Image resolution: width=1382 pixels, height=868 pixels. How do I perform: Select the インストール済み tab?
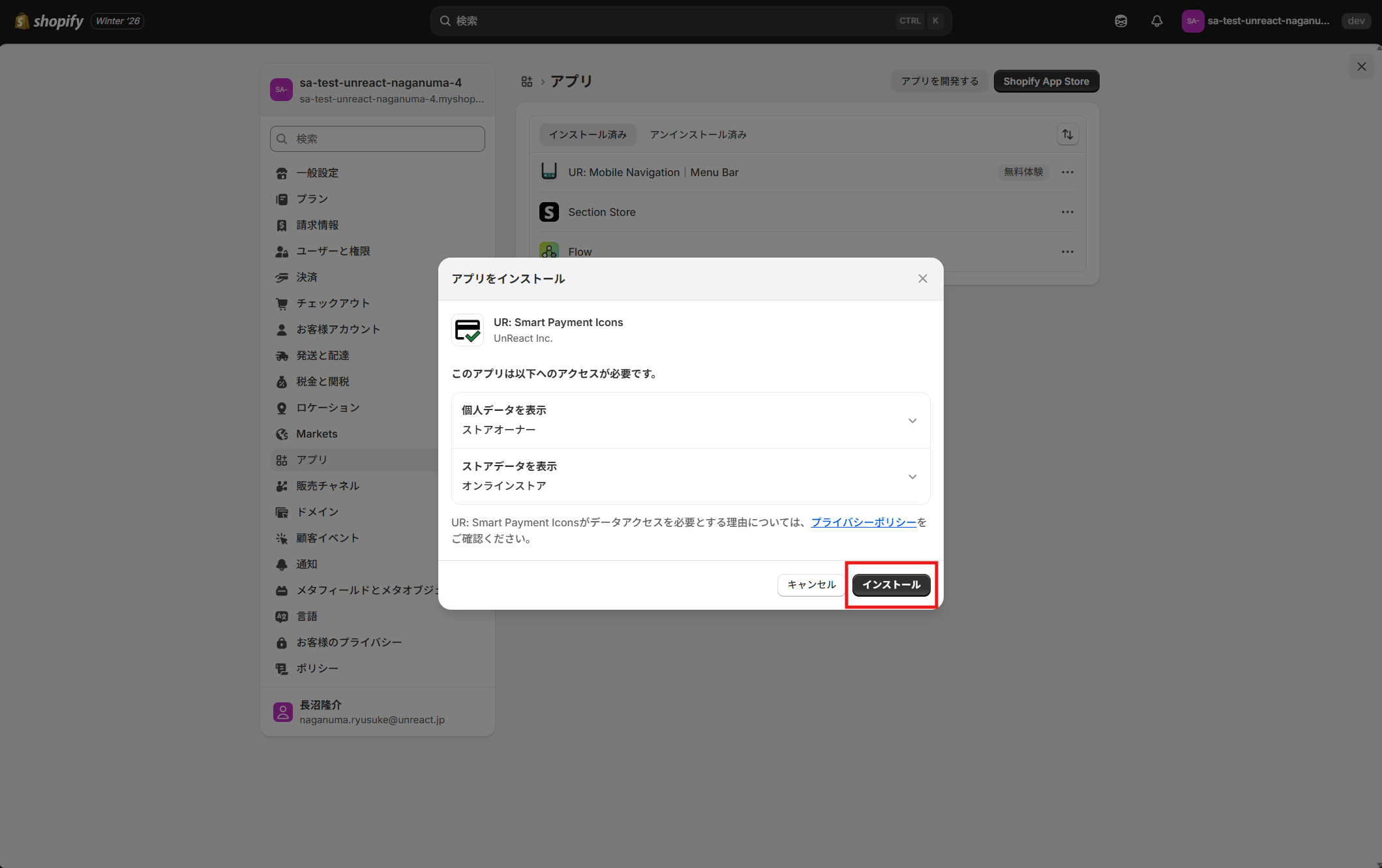point(587,134)
